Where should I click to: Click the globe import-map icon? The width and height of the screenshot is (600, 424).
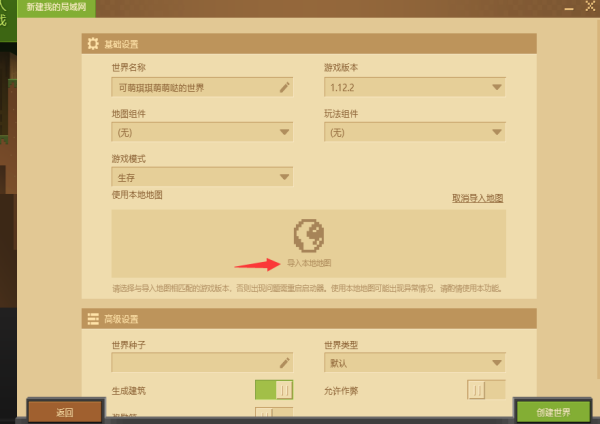pyautogui.click(x=309, y=235)
